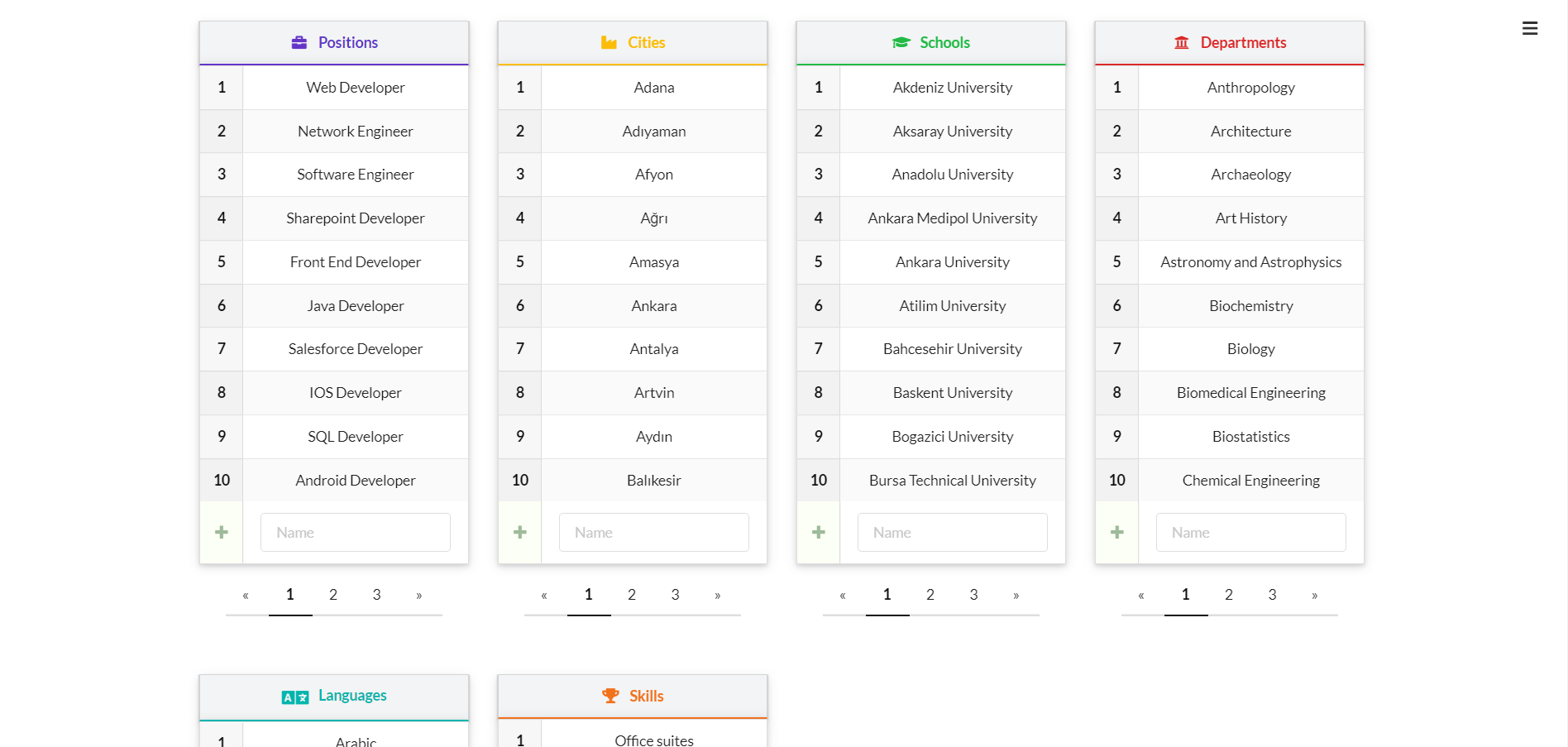Select the Salesforce Developer row
The height and width of the screenshot is (747, 1568).
click(334, 349)
